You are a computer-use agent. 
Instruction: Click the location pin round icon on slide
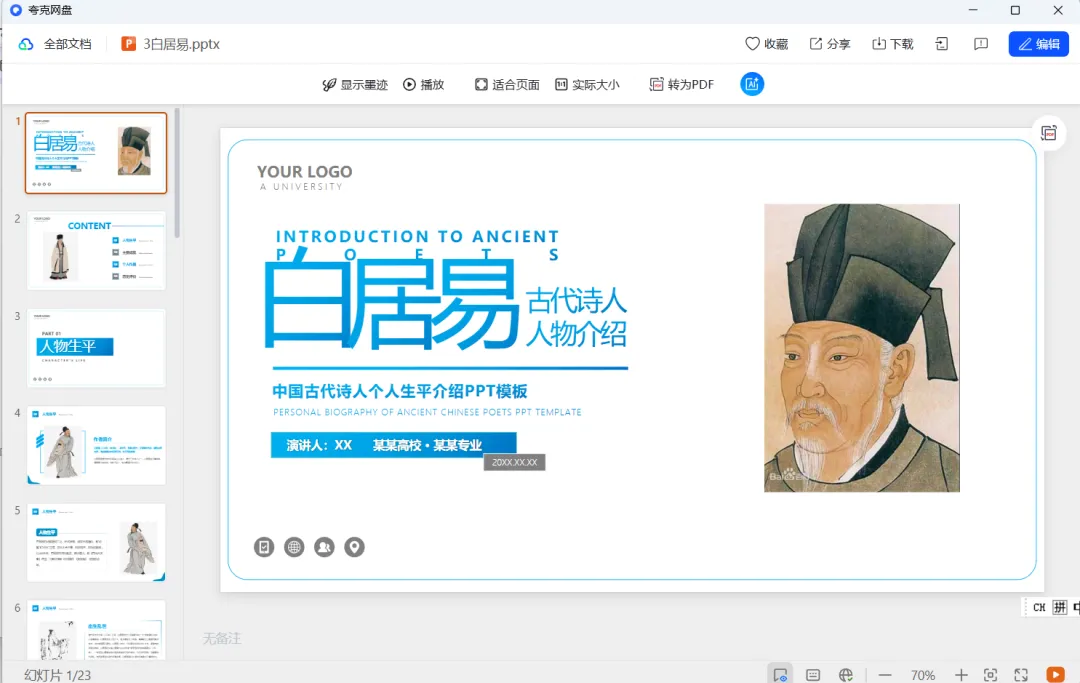click(354, 547)
